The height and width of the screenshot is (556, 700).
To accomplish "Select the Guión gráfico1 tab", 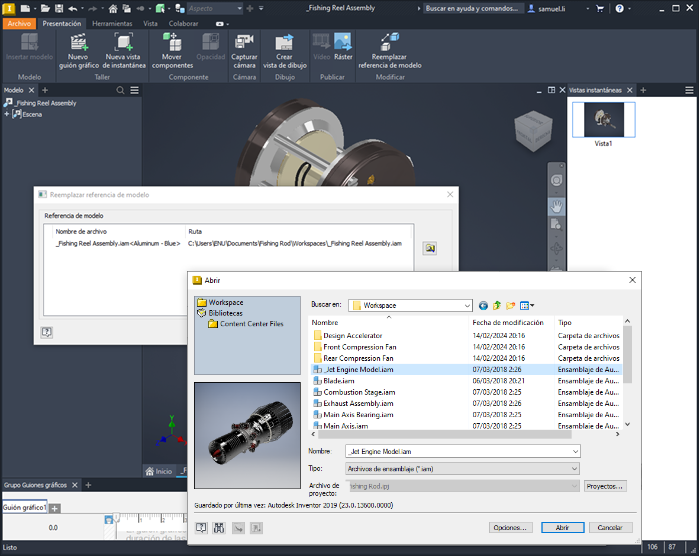I will pyautogui.click(x=24, y=507).
